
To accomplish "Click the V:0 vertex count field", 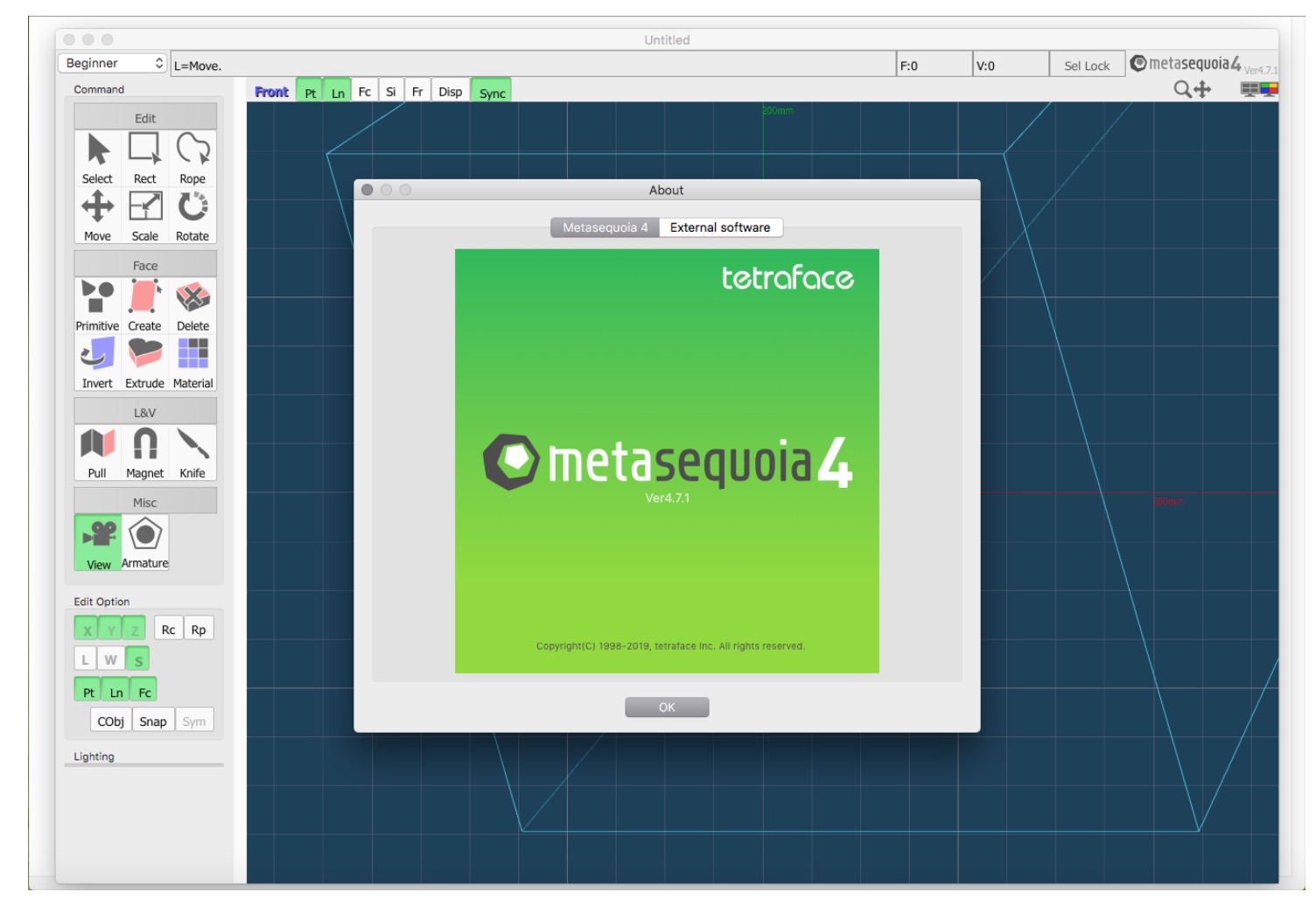I will (1011, 65).
